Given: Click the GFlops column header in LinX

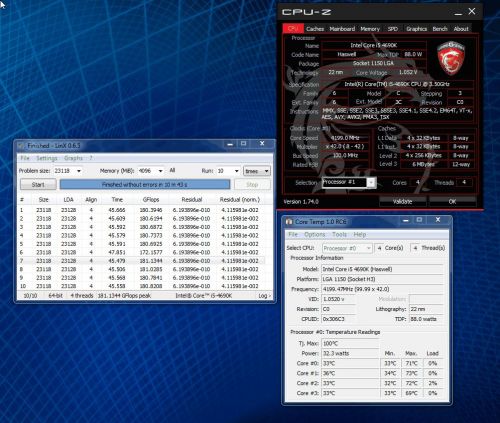Looking at the screenshot, I should click(151, 199).
